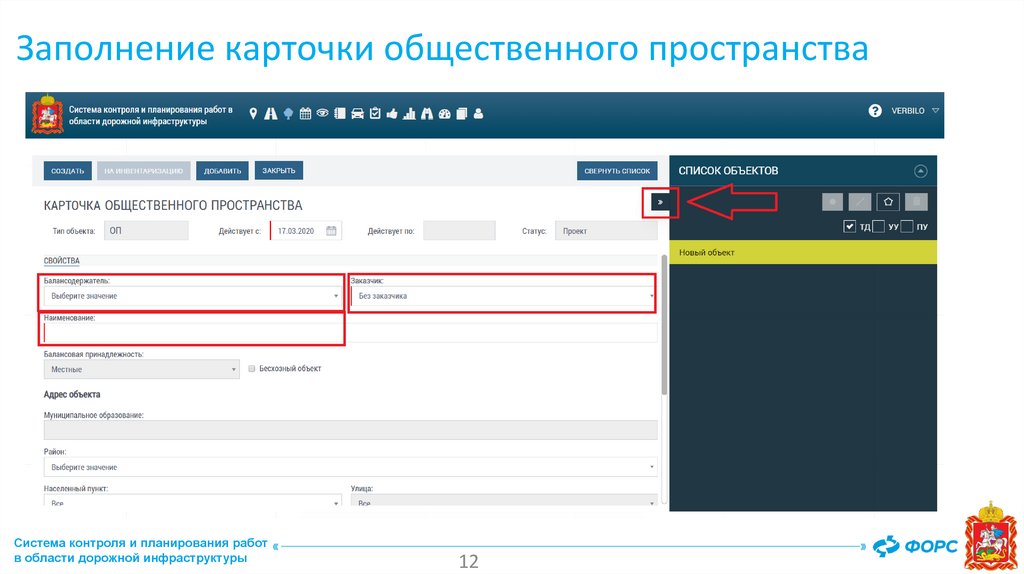Select the point drawing tool in the objects list
Viewport: 1024px width, 574px height.
tap(832, 202)
